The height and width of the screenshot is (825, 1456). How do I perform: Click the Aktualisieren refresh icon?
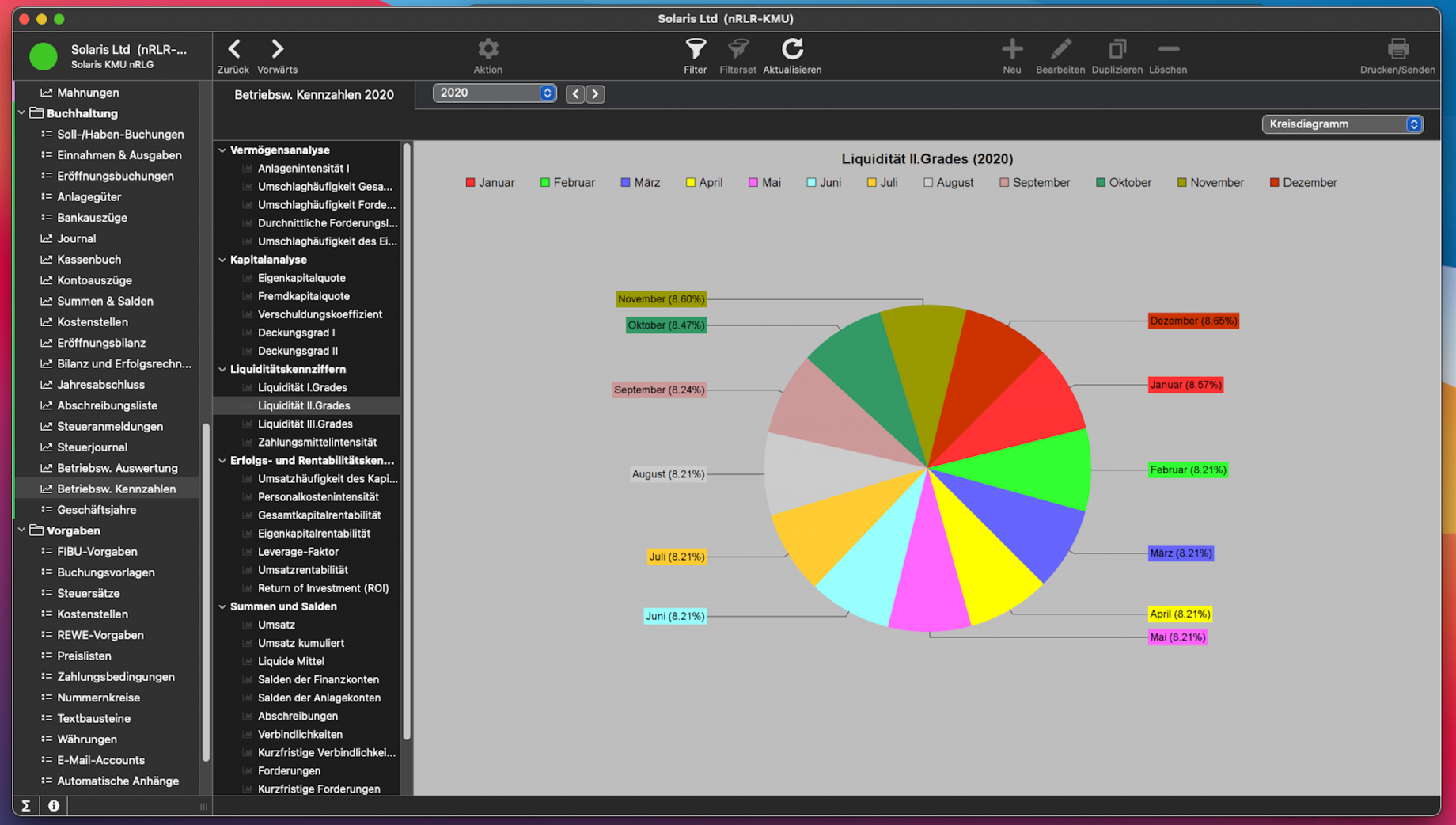click(791, 50)
